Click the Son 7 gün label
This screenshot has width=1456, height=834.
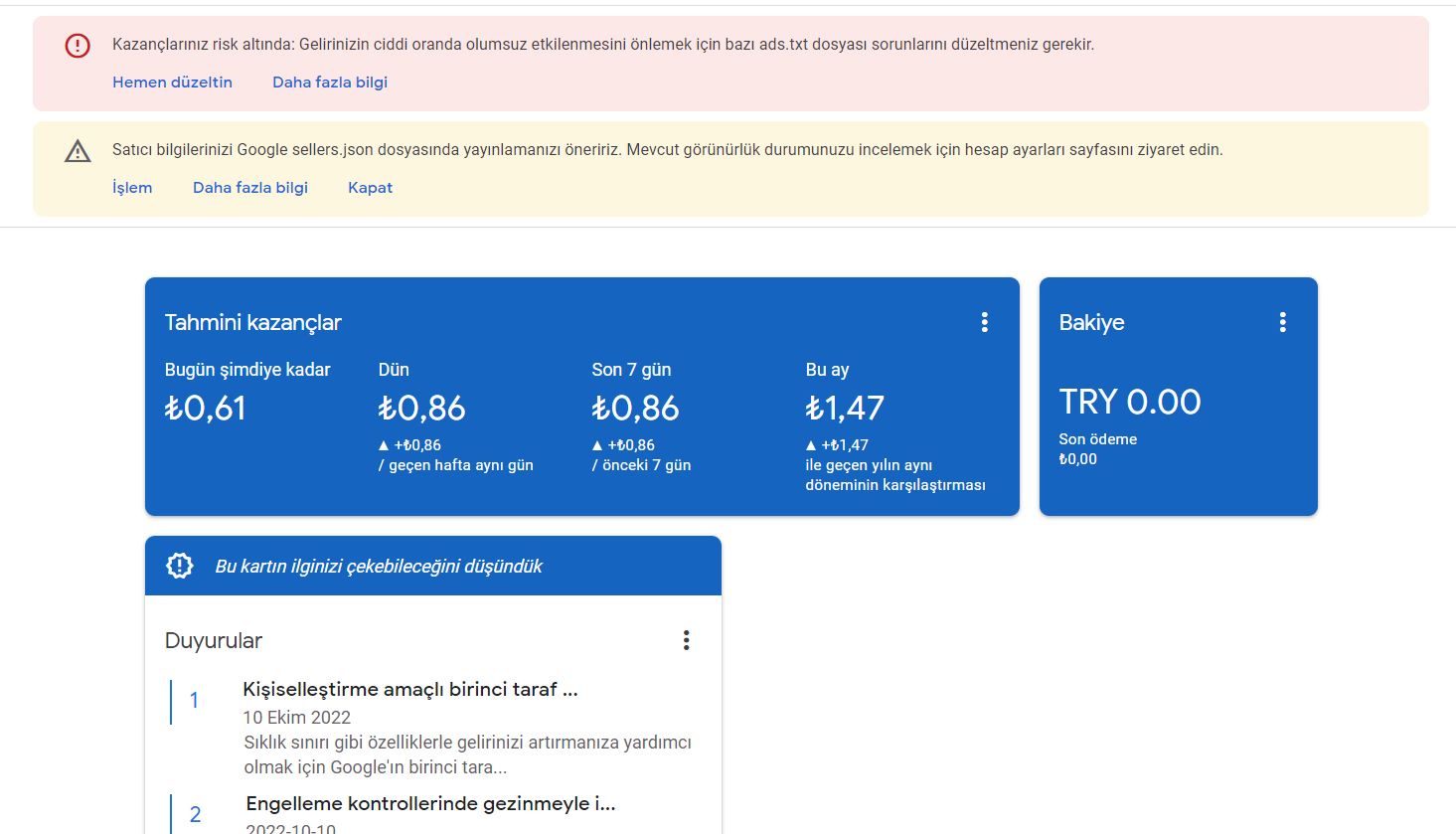pos(631,370)
